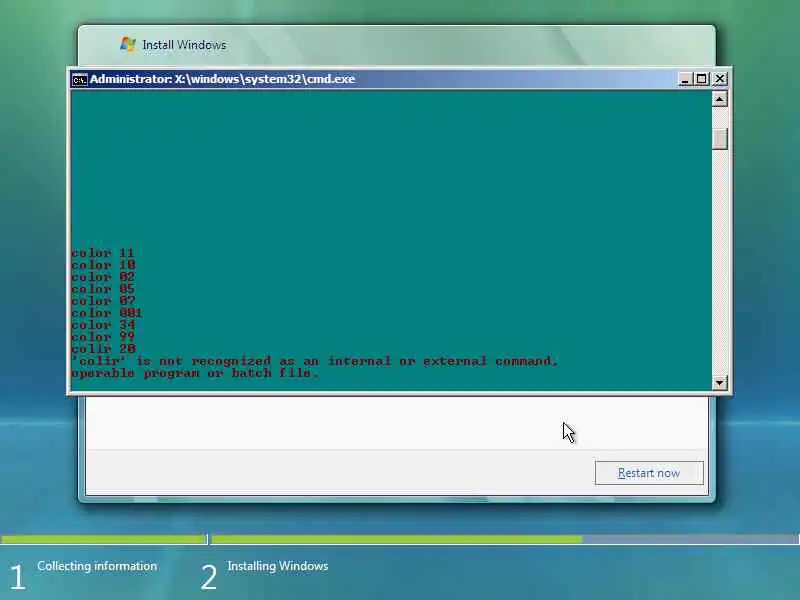Viewport: 800px width, 600px height.
Task: Click the 'color 34' line
Action: 103,325
